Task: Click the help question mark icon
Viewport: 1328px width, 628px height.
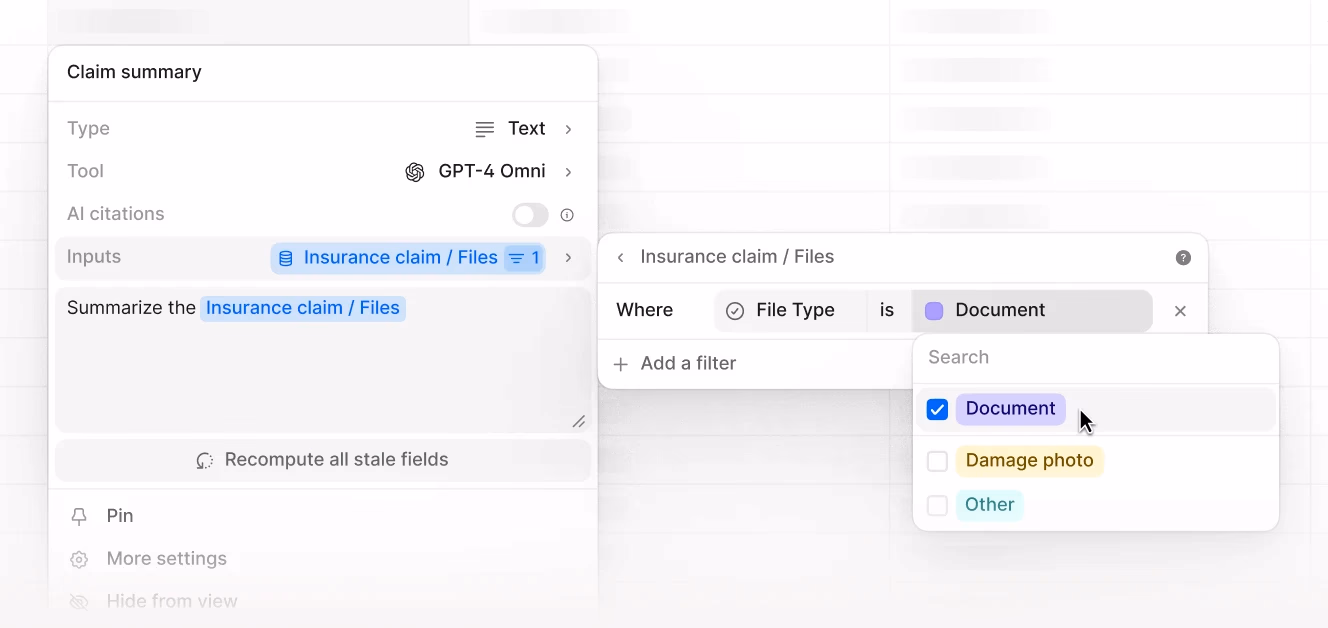Action: [x=1183, y=258]
